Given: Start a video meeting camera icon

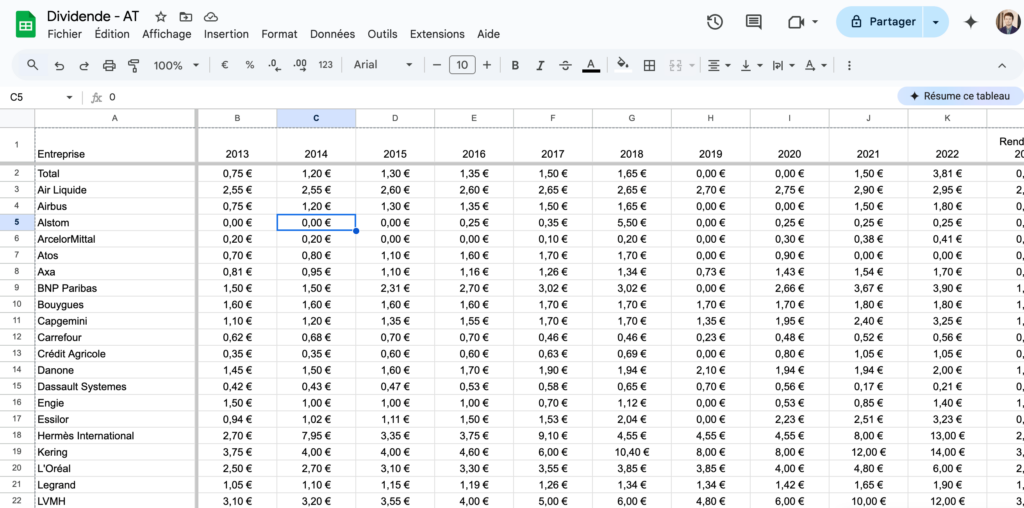Looking at the screenshot, I should [x=795, y=22].
